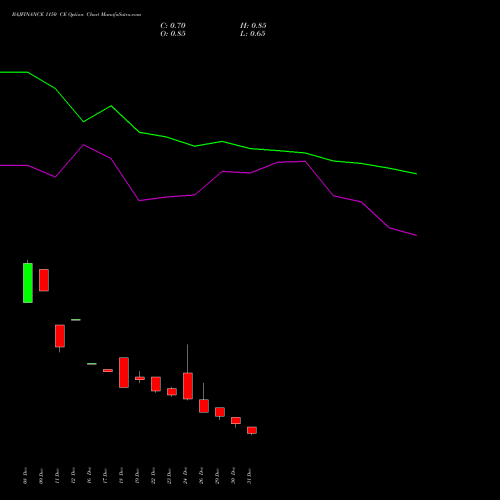Select the tall red candle for 18 Dec

[x=124, y=372]
